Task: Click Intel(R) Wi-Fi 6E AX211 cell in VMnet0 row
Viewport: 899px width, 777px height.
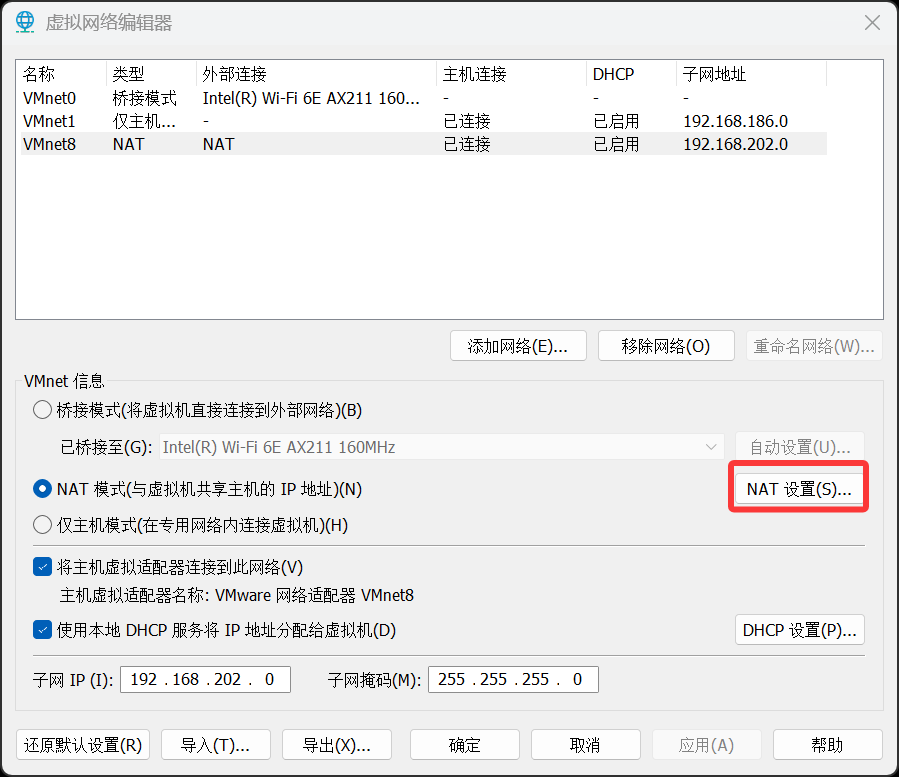Action: (x=311, y=98)
